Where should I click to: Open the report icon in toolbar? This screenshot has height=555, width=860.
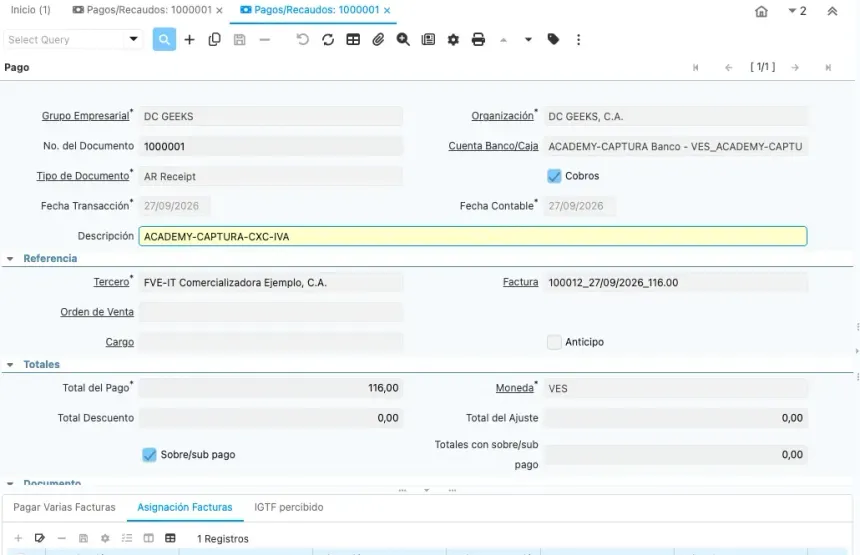428,39
